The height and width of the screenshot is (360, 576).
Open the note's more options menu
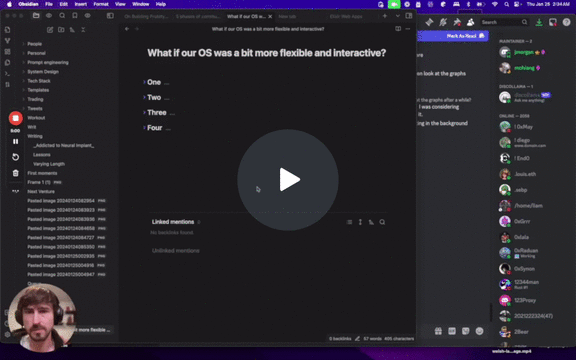408,29
